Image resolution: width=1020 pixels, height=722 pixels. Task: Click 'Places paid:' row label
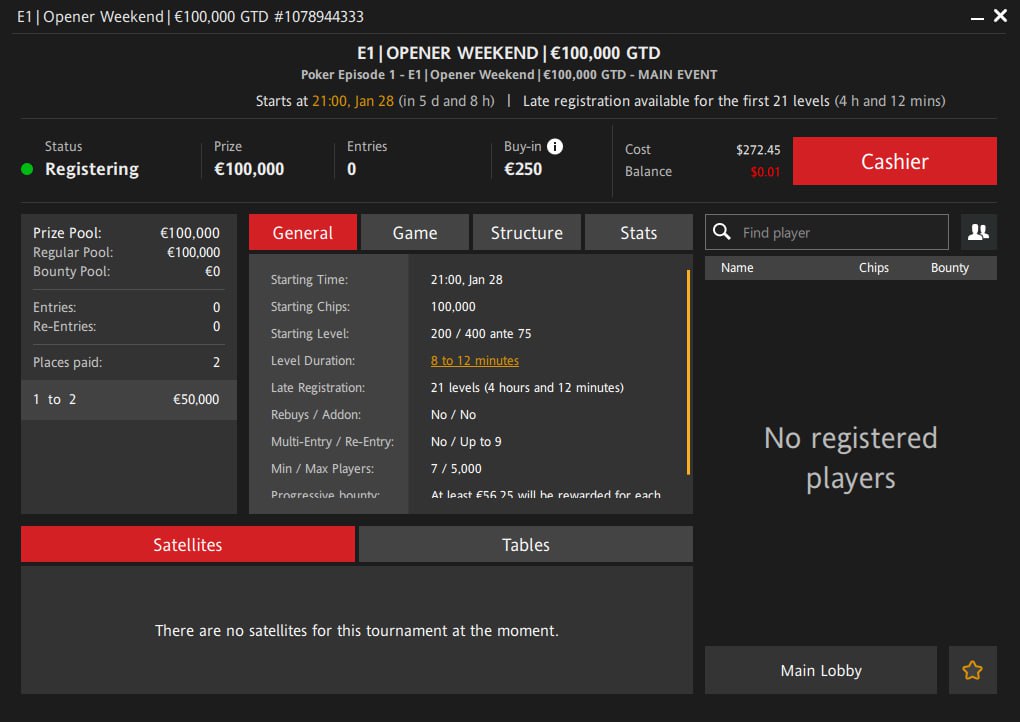(68, 362)
